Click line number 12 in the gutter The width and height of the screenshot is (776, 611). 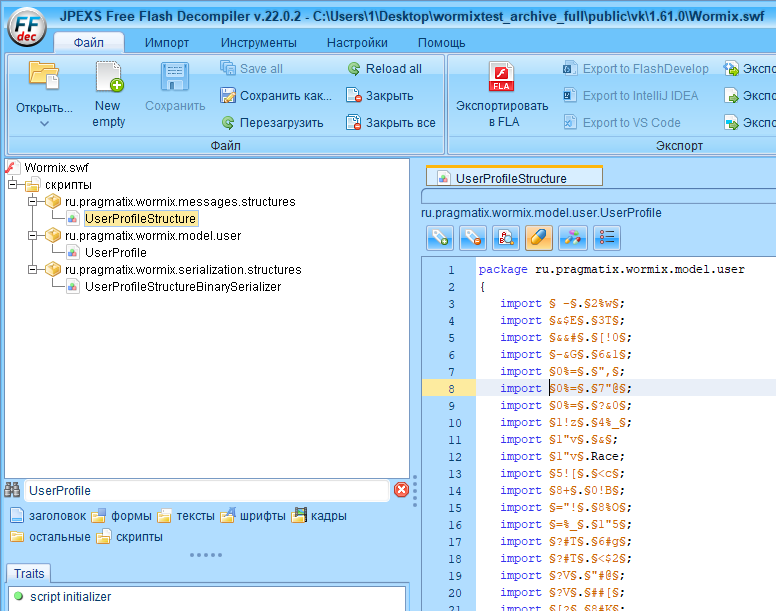tap(454, 457)
